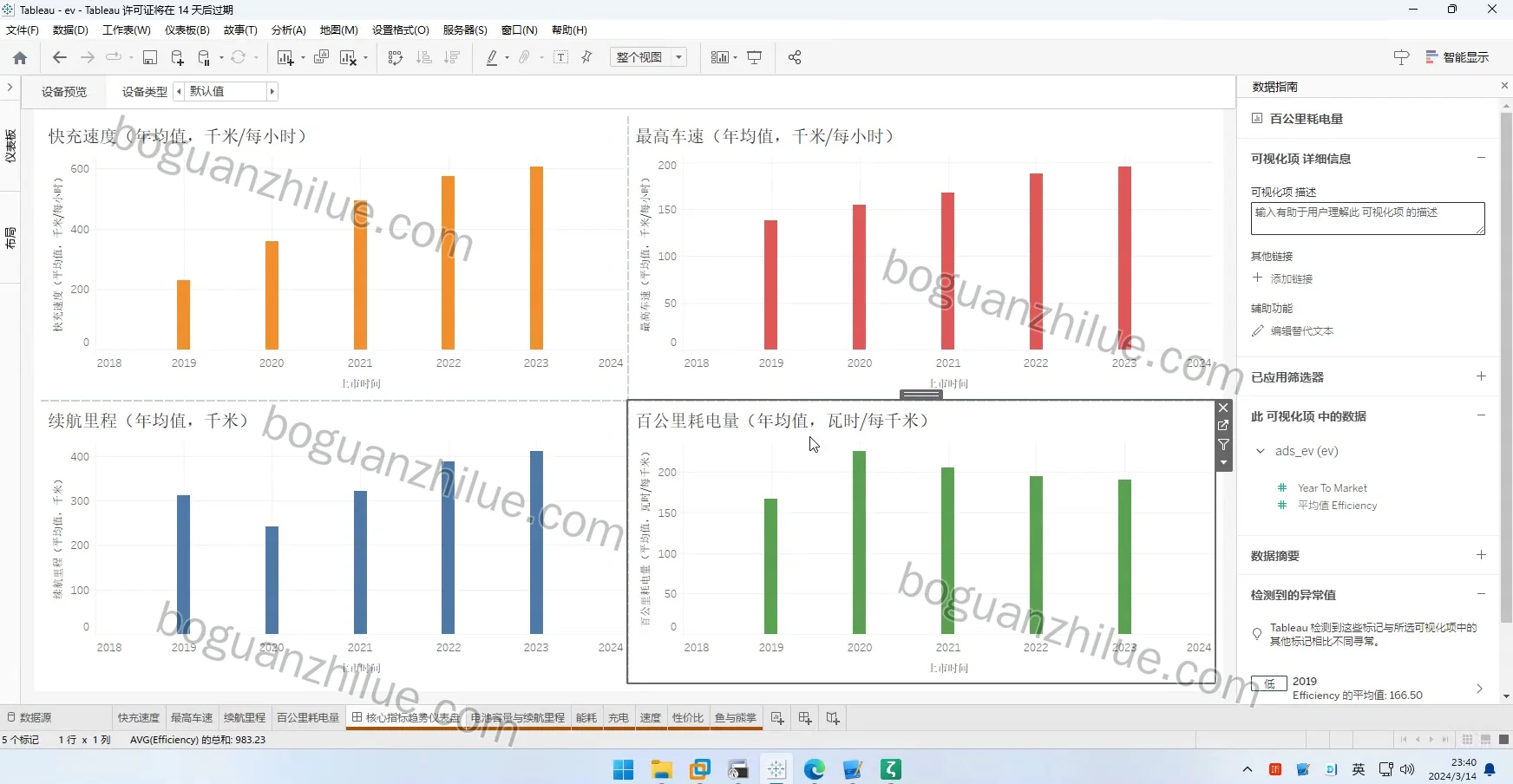Image resolution: width=1513 pixels, height=784 pixels.
Task: Switch to the 鱼与熊掌 sheet tab
Action: [736, 718]
